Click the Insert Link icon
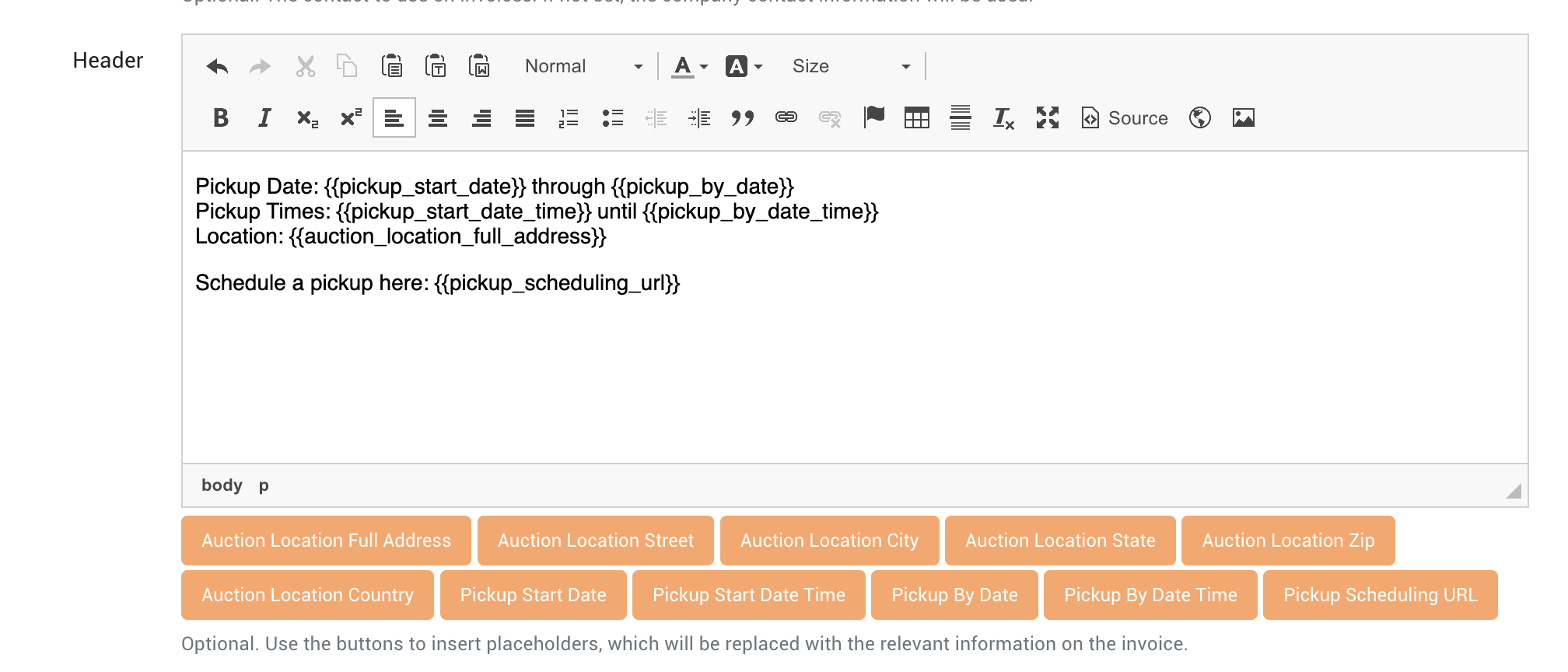1568x672 pixels. pyautogui.click(x=786, y=118)
